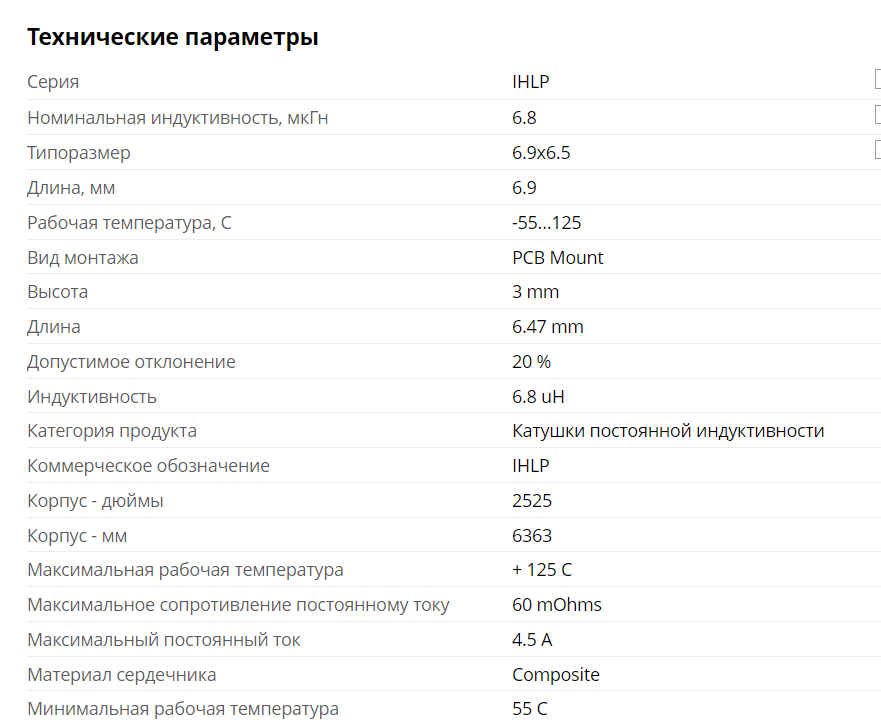Click the Высота row label
The width and height of the screenshot is (881, 725).
click(x=58, y=292)
